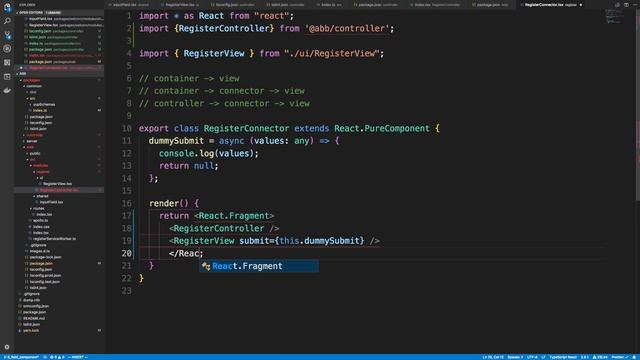Click the LF end-of-line indicator
The width and height of the screenshot is (640, 360).
click(x=543, y=357)
